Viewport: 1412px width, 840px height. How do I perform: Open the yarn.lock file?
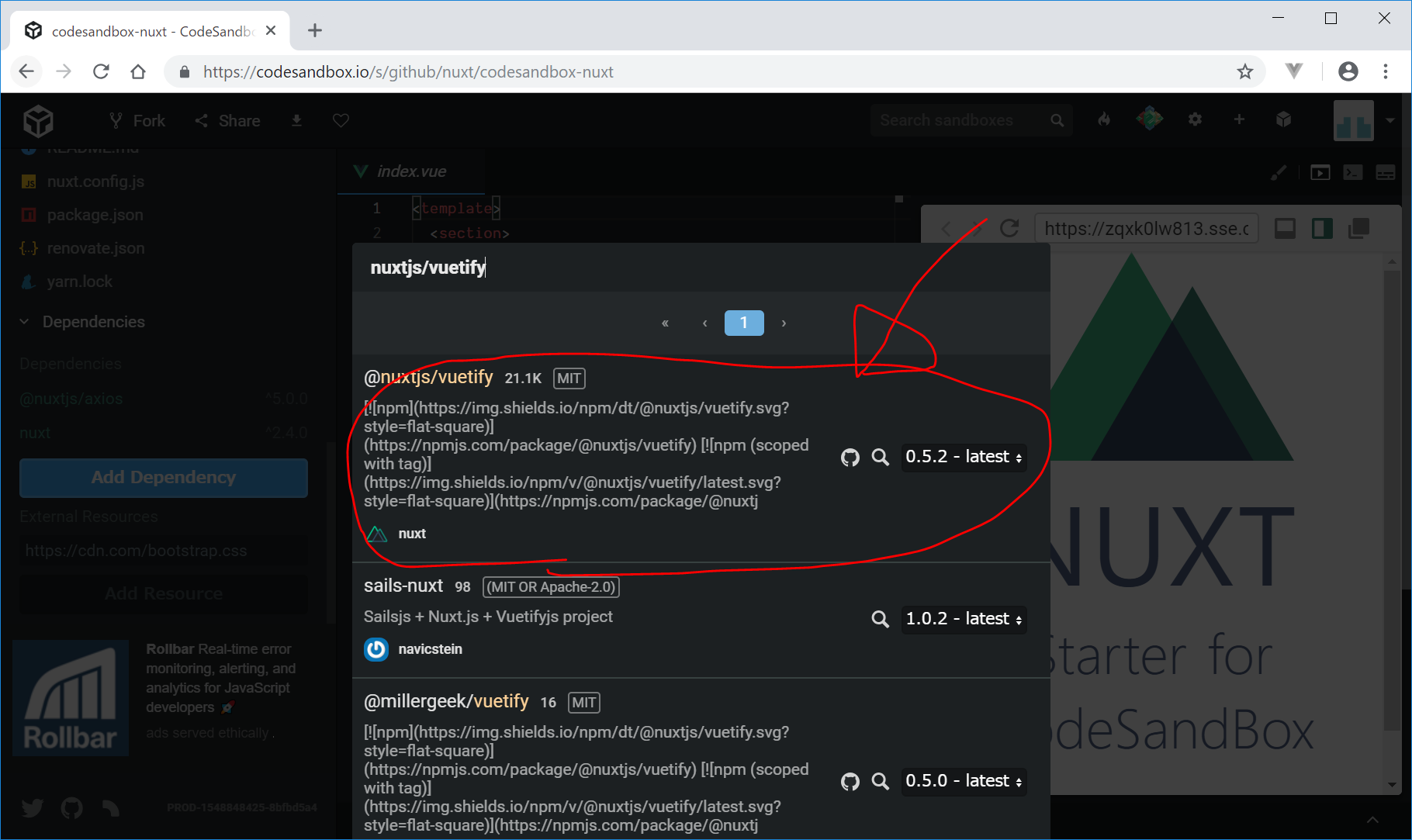79,282
